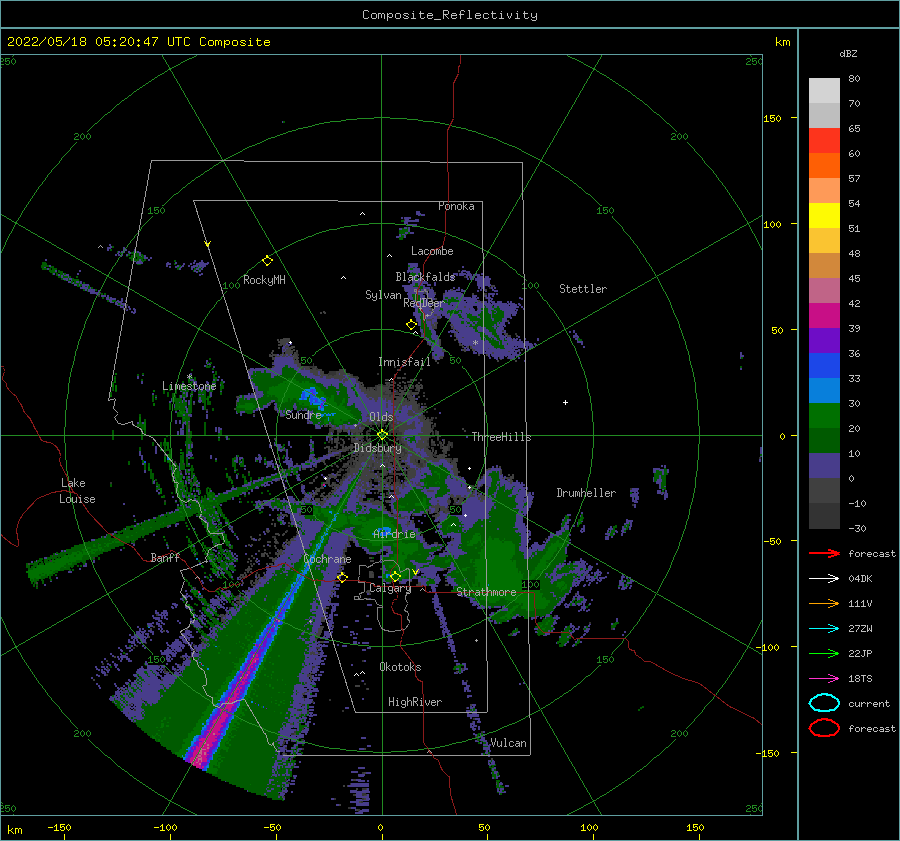The height and width of the screenshot is (841, 900).
Task: Select the 80 dBZ light grey swatch
Action: point(824,90)
